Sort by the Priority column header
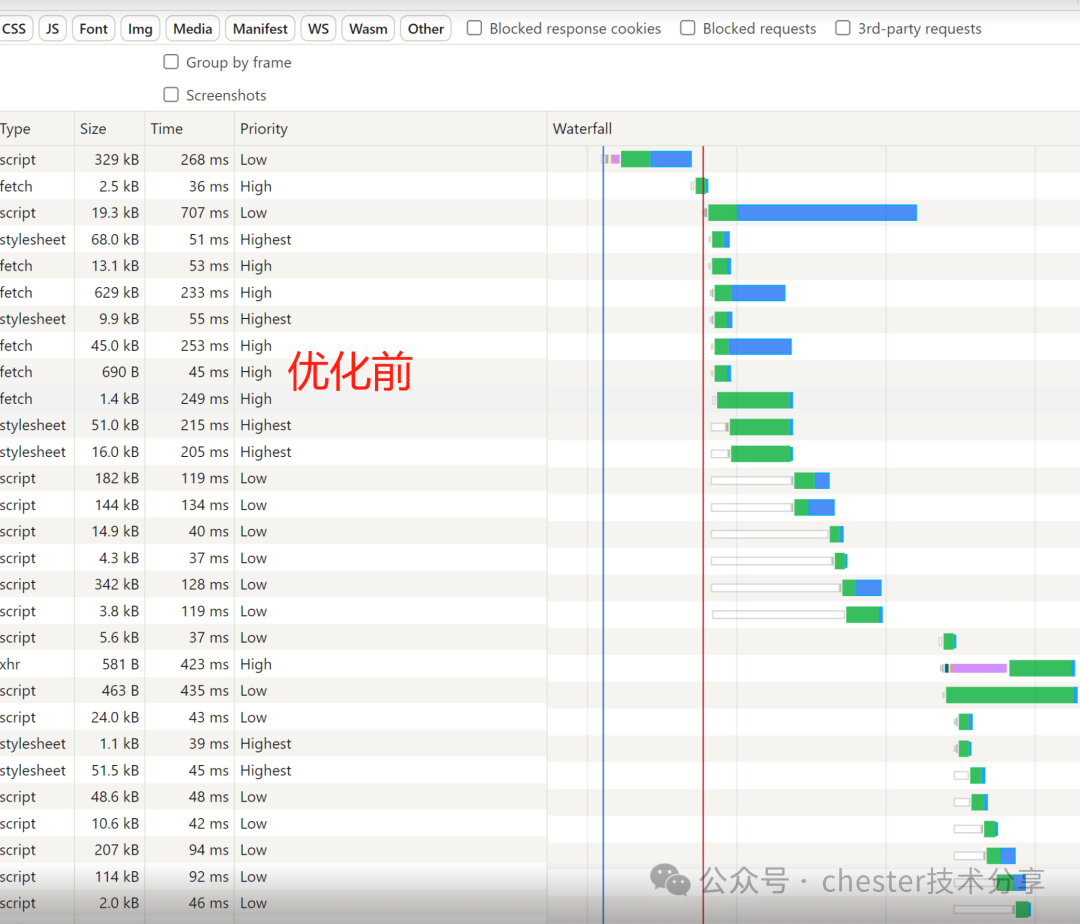Viewport: 1080px width, 924px height. pos(391,129)
